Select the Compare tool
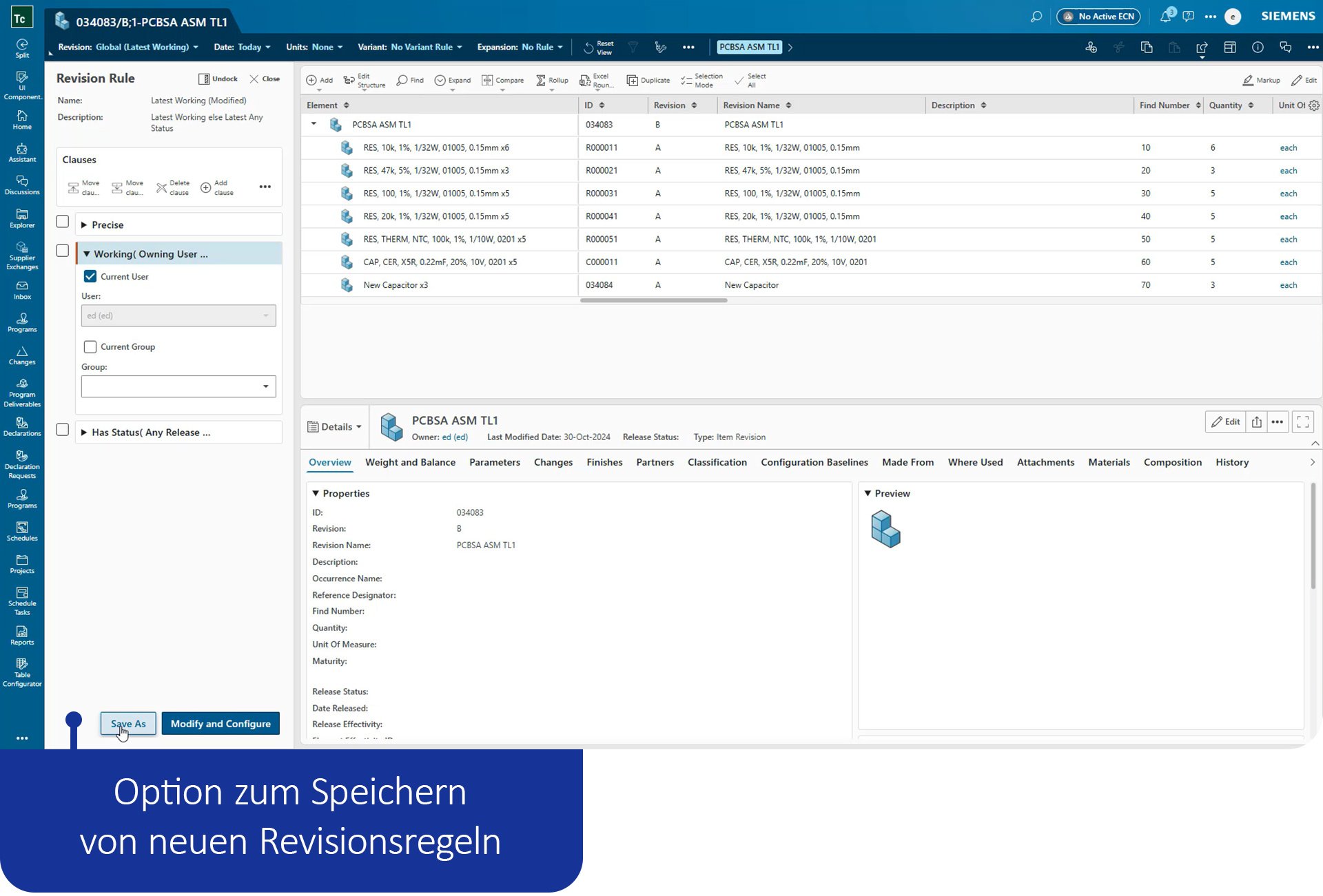 pyautogui.click(x=503, y=80)
